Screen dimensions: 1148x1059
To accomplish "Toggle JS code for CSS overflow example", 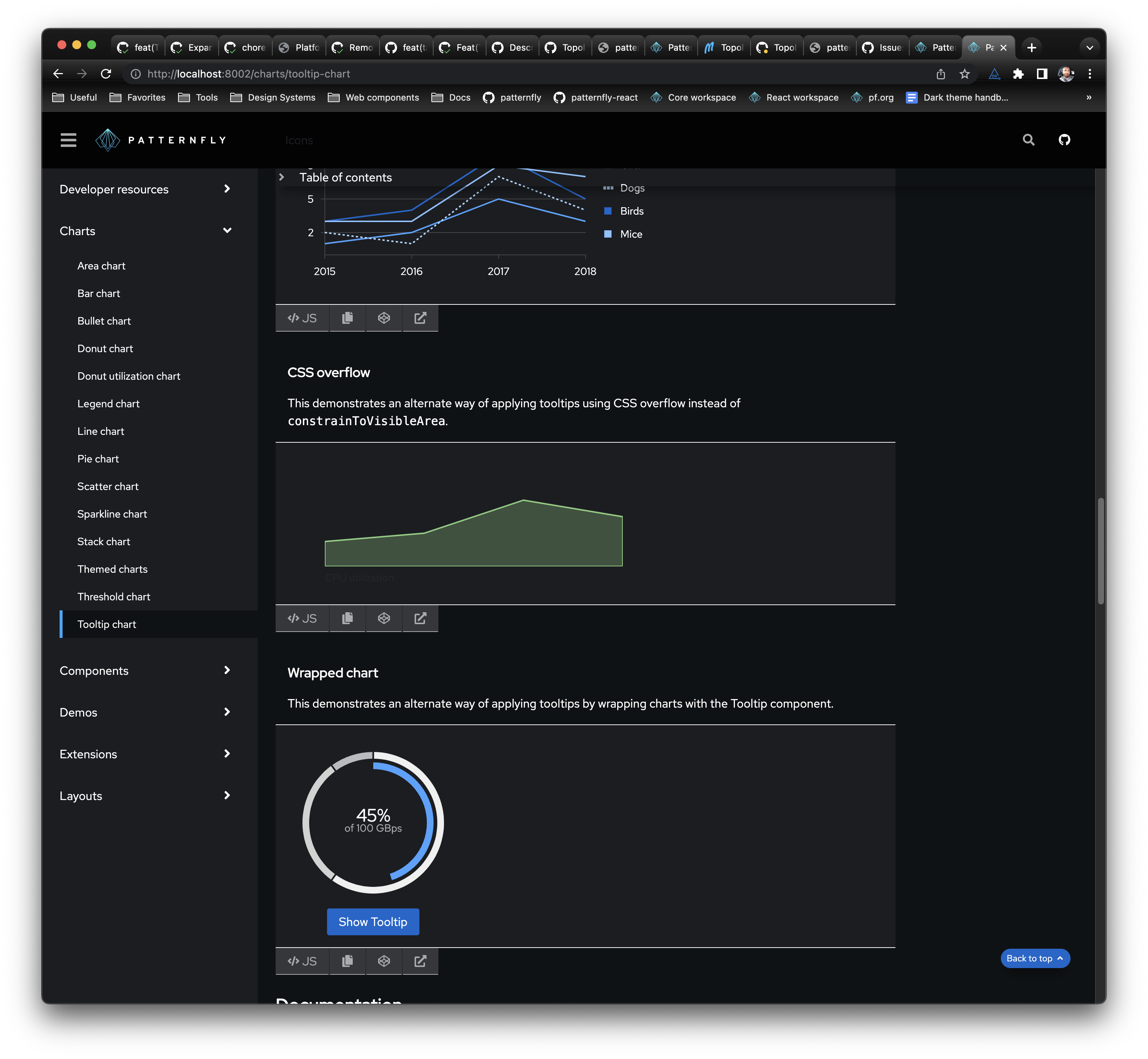I will point(302,618).
